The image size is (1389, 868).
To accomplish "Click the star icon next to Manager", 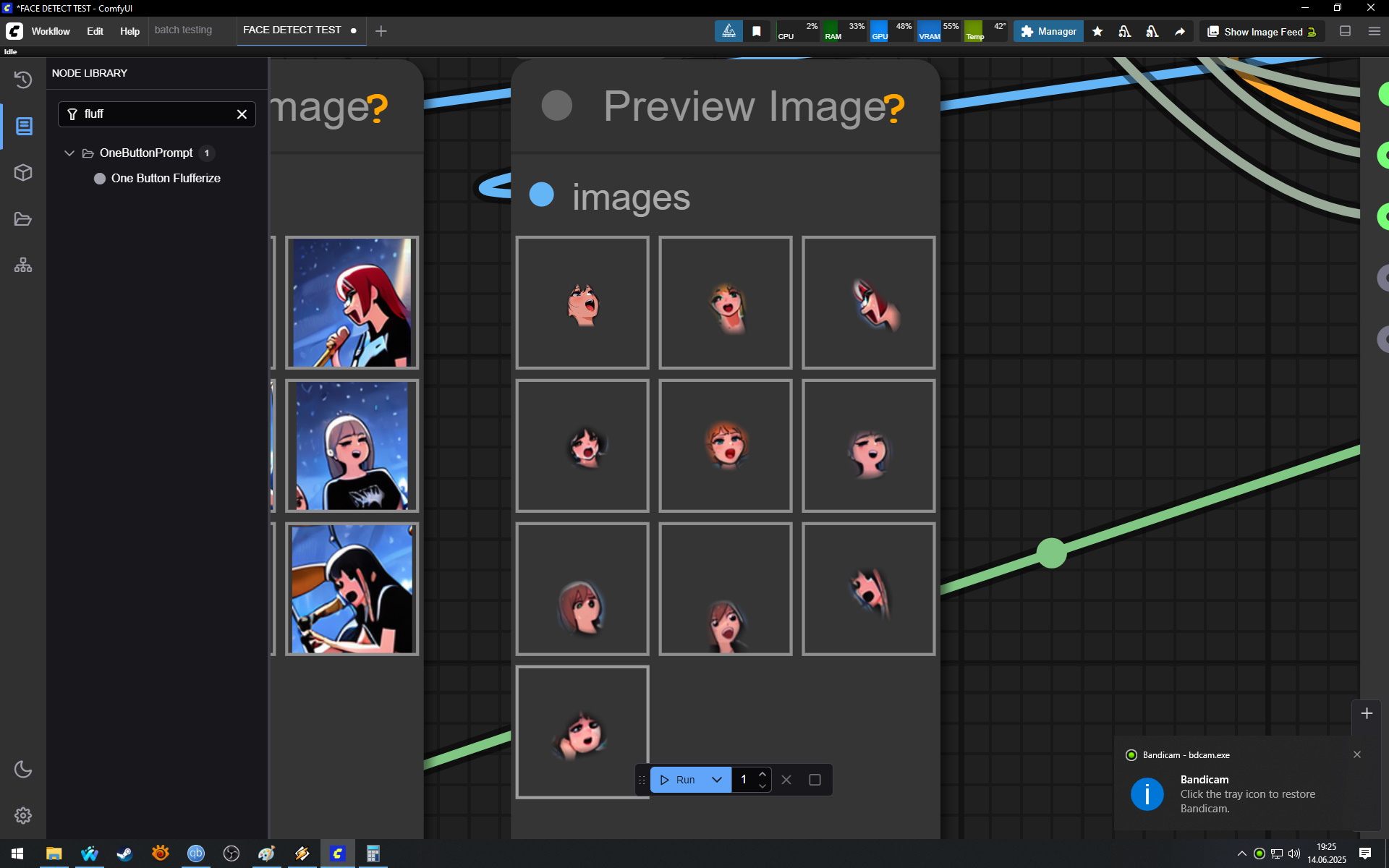I will [1097, 31].
